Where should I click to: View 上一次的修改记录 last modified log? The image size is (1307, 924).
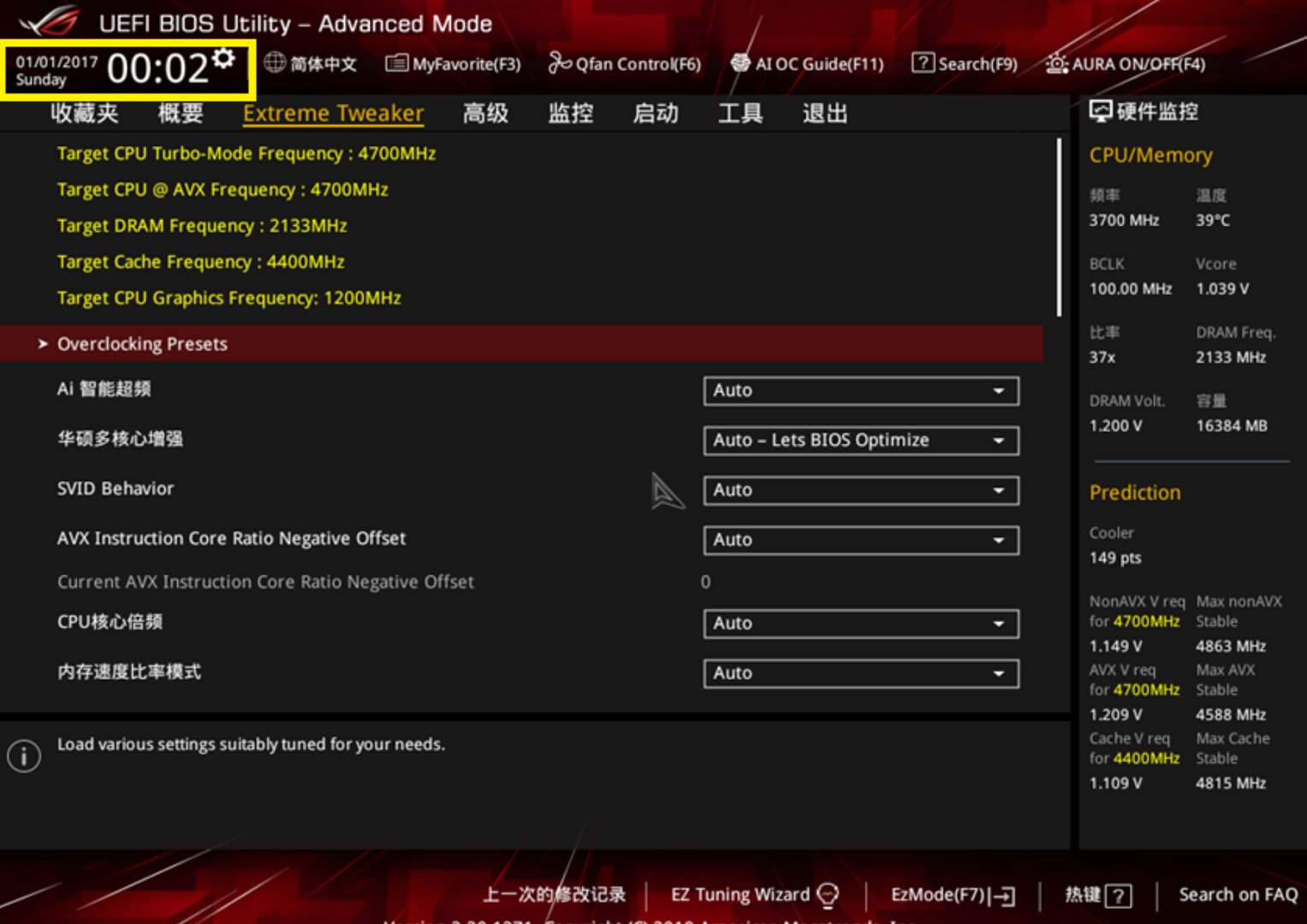[x=554, y=895]
